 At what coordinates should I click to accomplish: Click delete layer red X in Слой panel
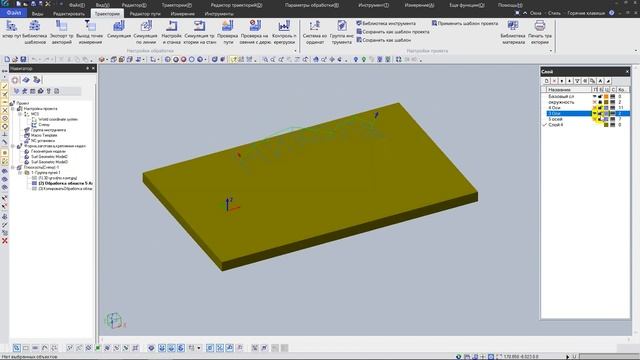[554, 81]
